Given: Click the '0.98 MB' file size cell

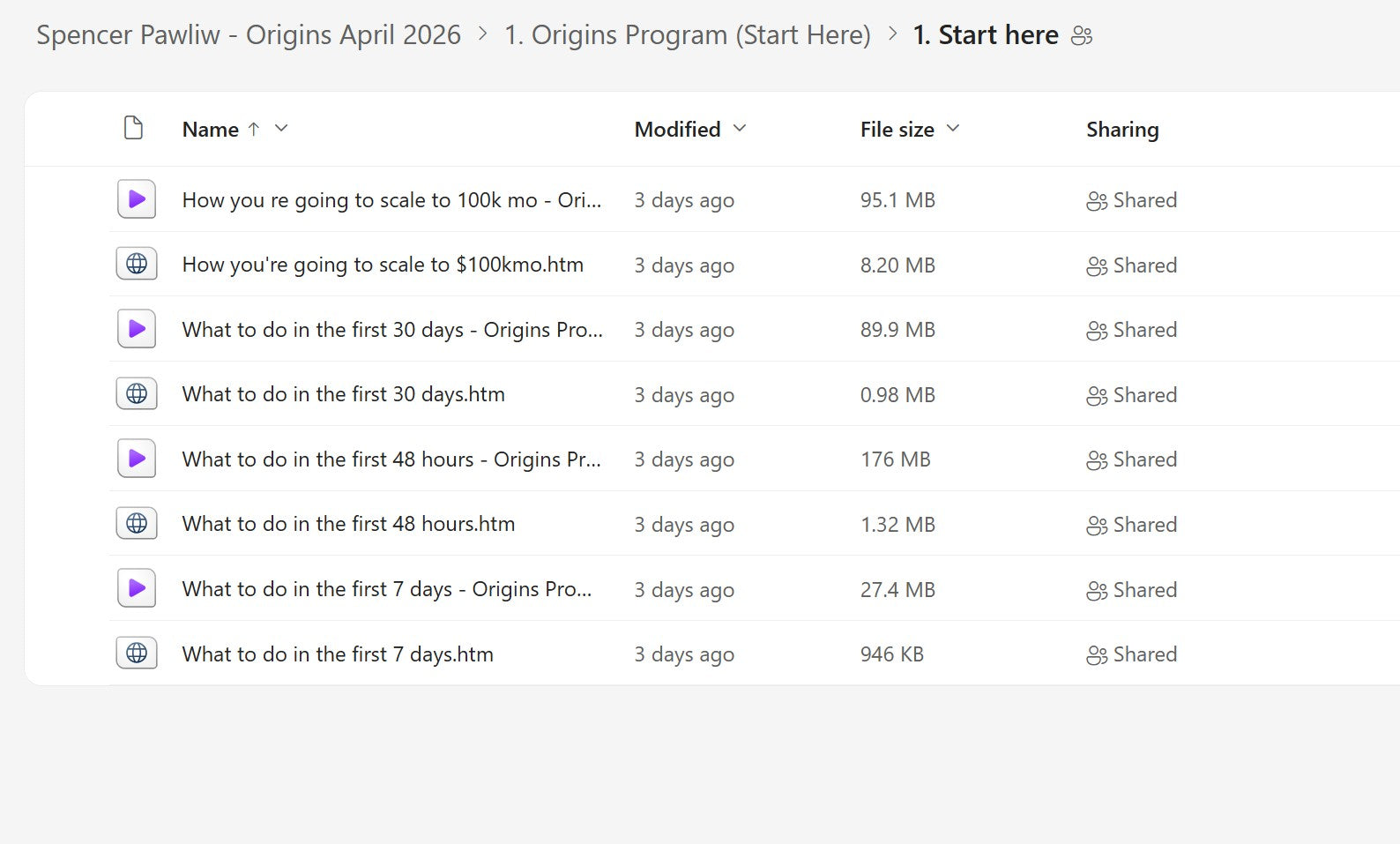Looking at the screenshot, I should [x=897, y=395].
